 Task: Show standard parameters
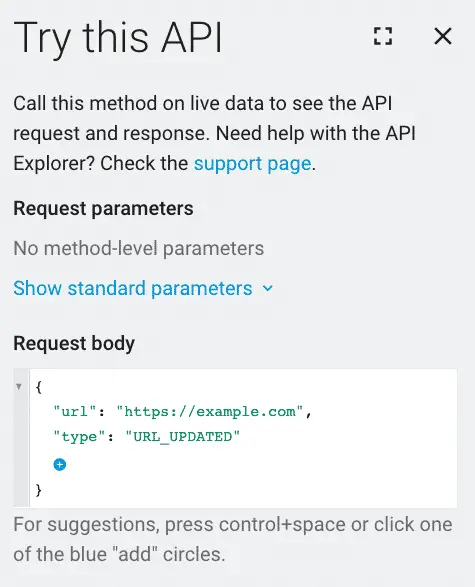point(133,288)
